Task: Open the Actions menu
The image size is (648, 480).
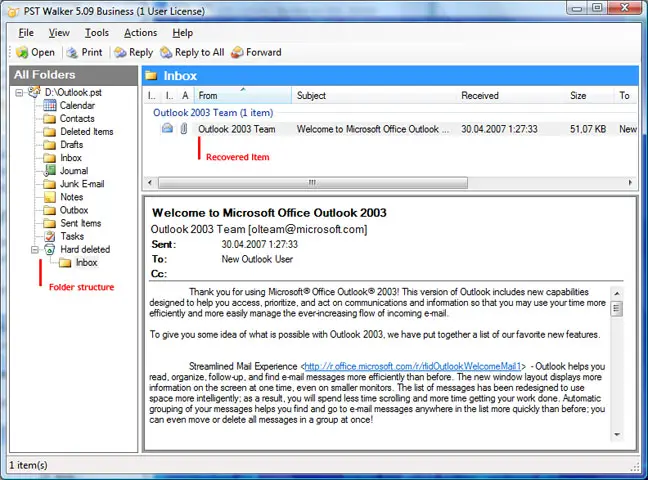Action: (141, 33)
